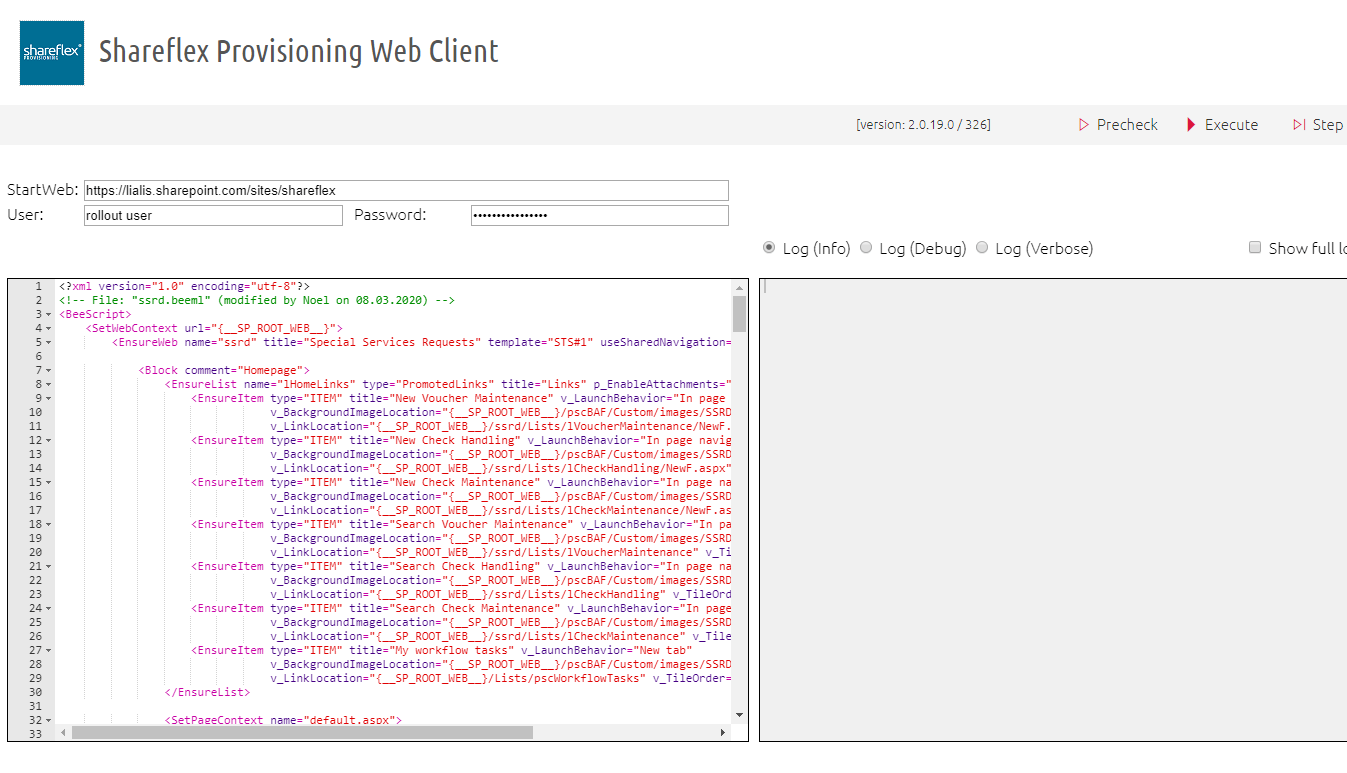
Task: Click the Step play-bar icon
Action: pos(1299,125)
